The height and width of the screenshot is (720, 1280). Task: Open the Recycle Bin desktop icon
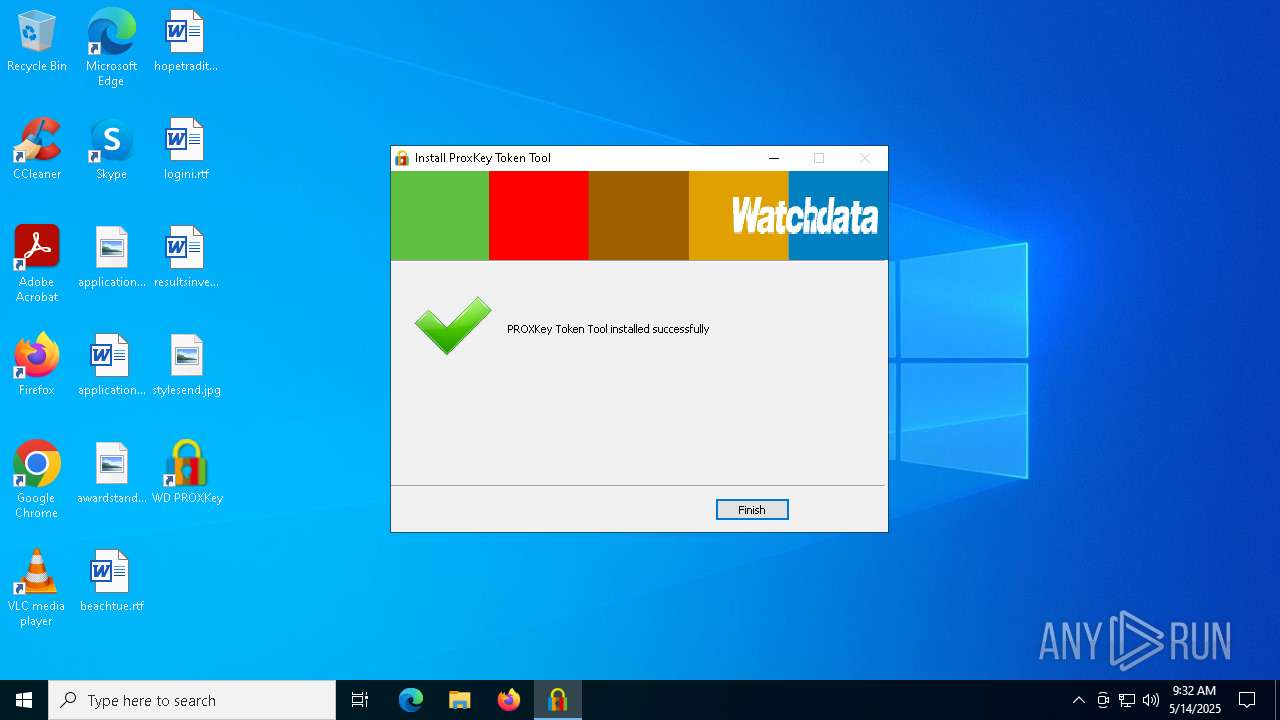click(x=37, y=42)
